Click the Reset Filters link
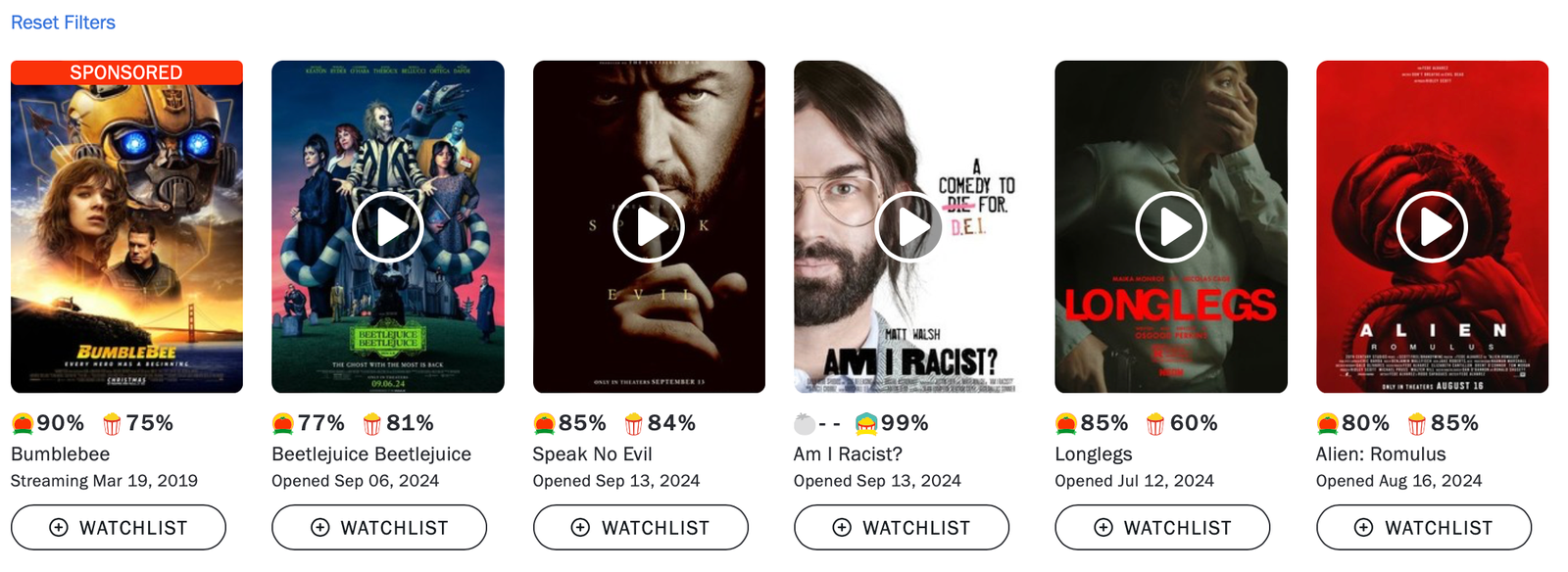 (x=63, y=22)
